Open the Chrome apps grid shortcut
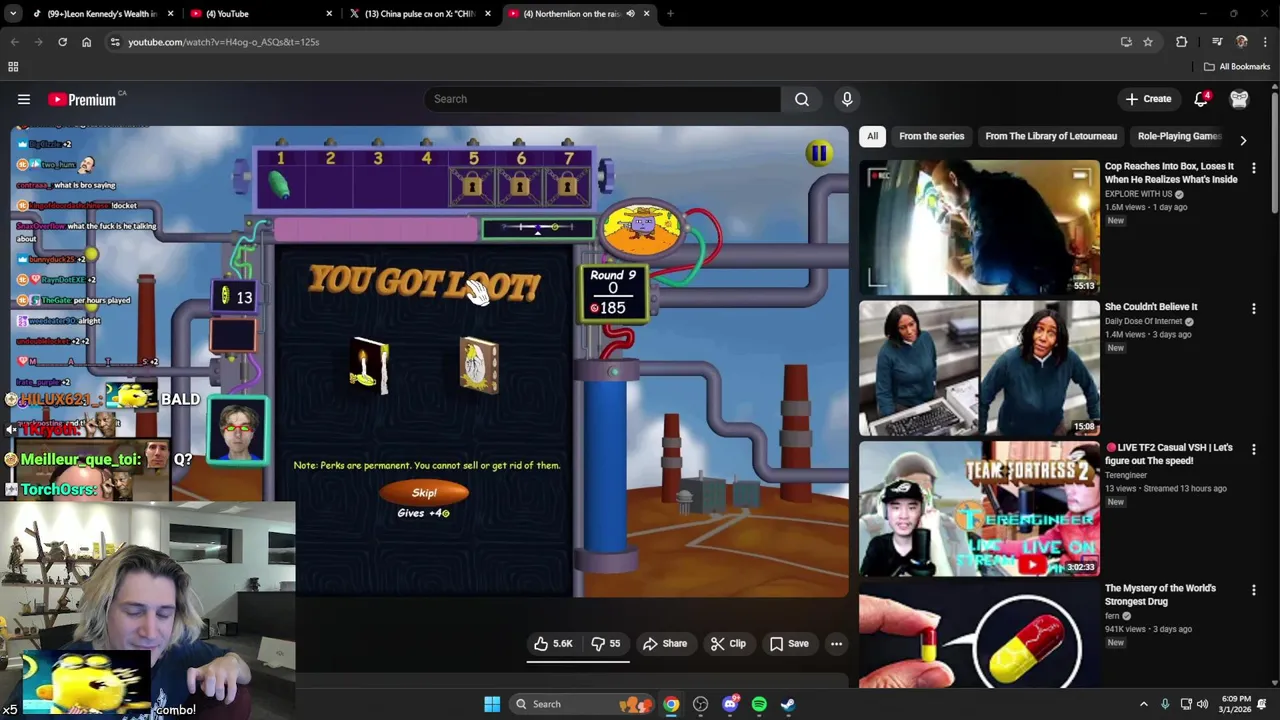1280x720 pixels. [x=13, y=67]
